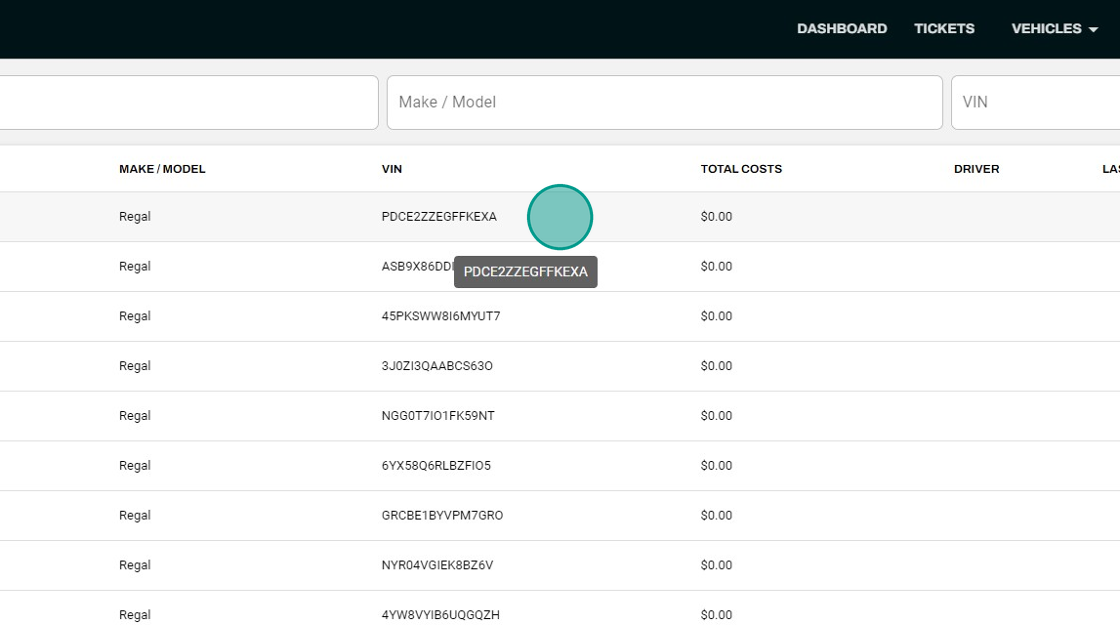Sort by the Driver column header

(976, 169)
